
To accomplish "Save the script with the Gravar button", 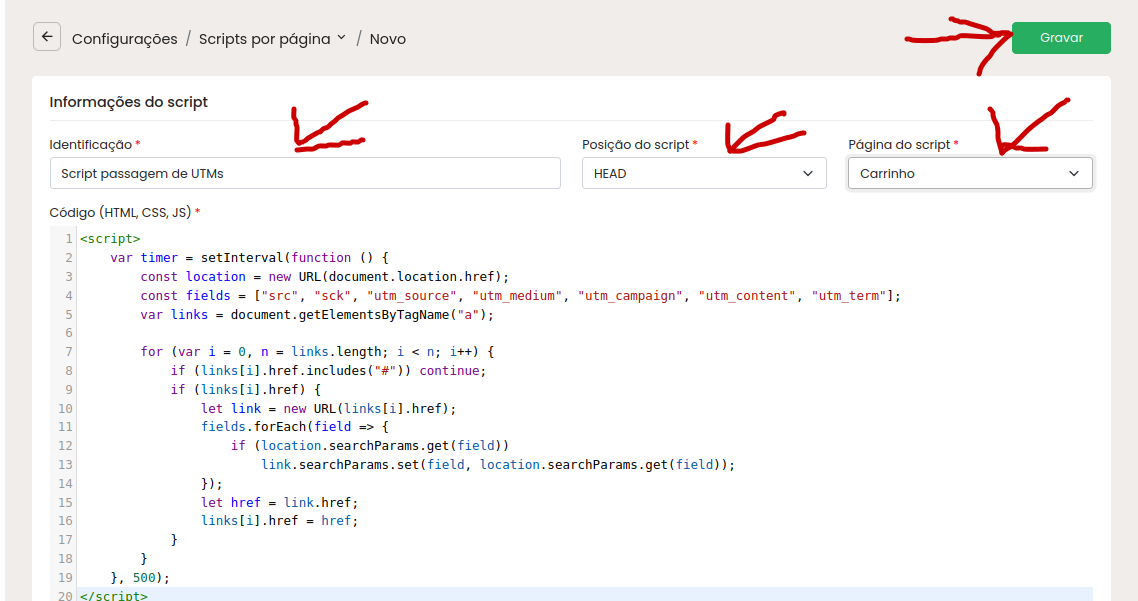I will pyautogui.click(x=1061, y=38).
